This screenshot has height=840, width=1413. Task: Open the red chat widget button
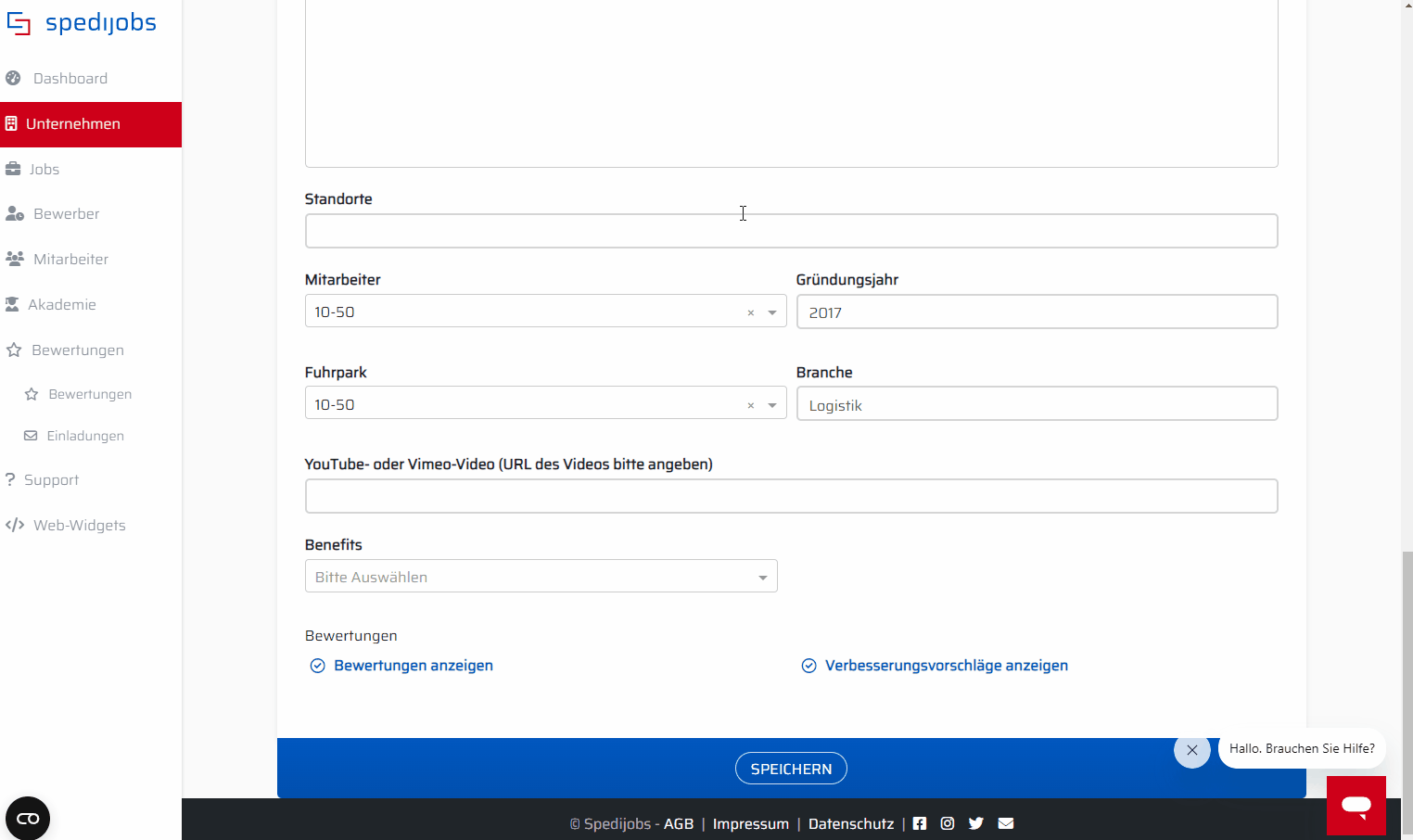click(1356, 806)
